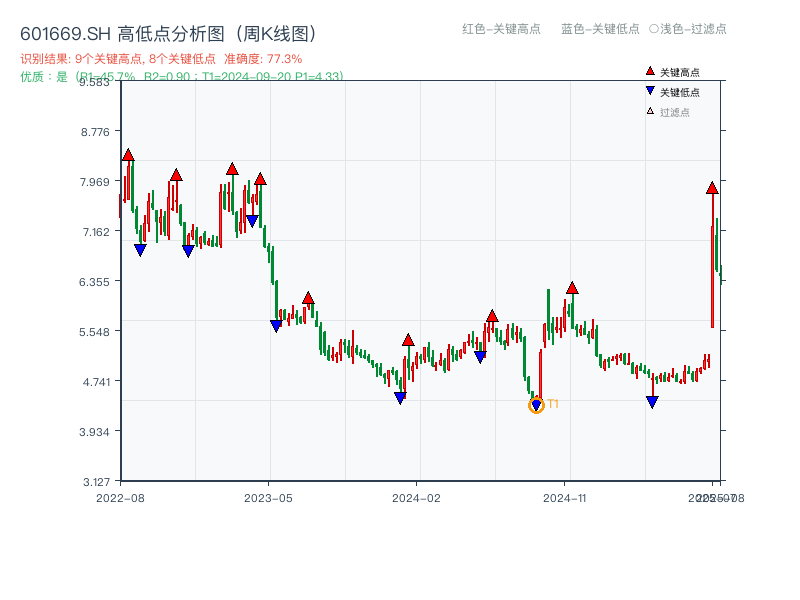This screenshot has height=600, width=800.
Task: Click the red peak marker above the August 2022 high
Action: click(127, 154)
